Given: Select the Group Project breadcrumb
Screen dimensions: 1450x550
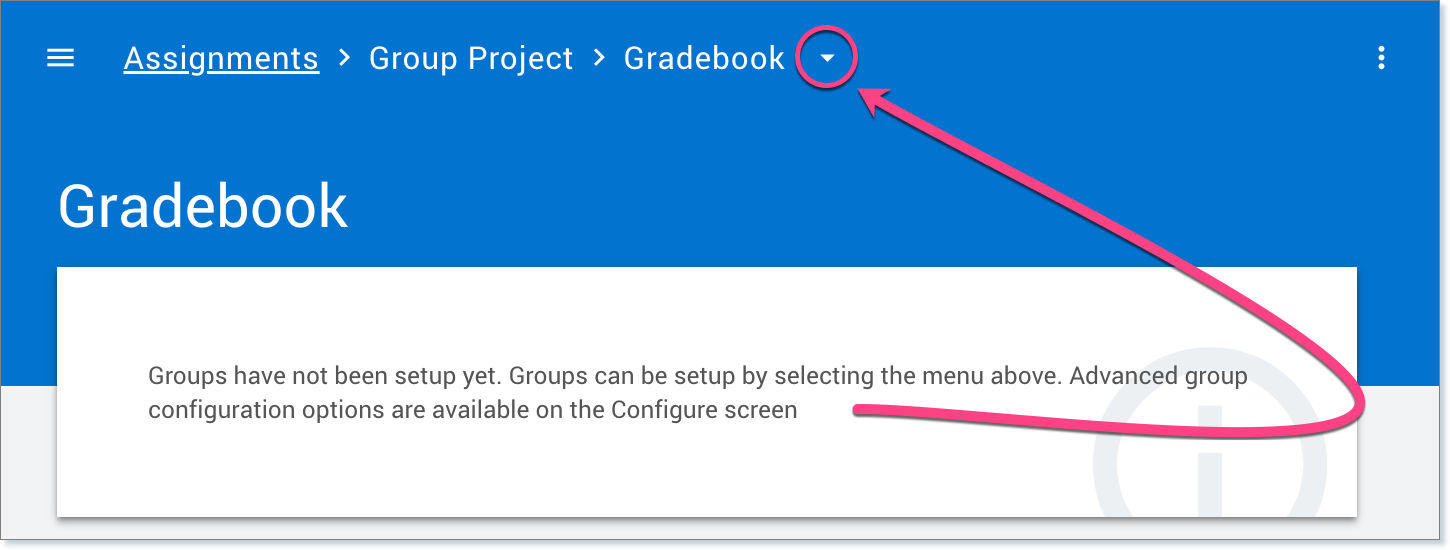Looking at the screenshot, I should click(x=471, y=59).
